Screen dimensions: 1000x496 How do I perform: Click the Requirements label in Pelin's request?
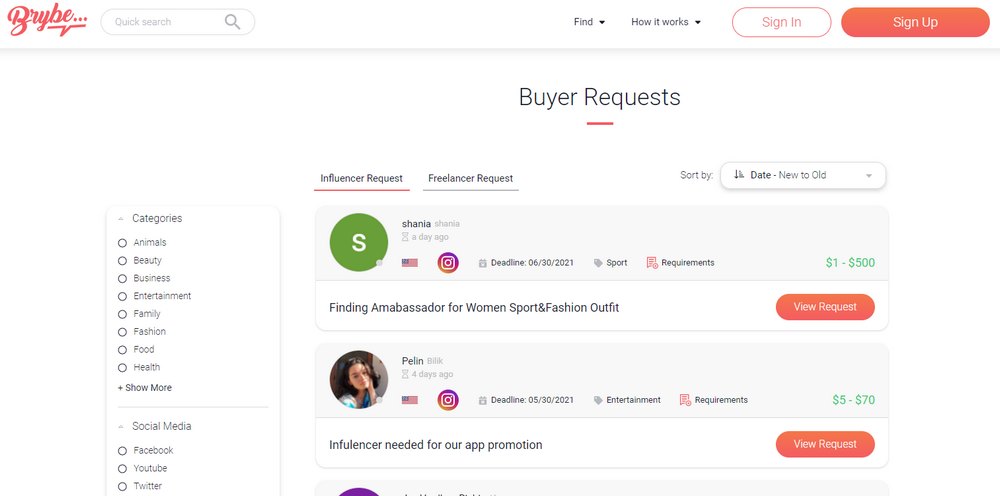pos(721,400)
